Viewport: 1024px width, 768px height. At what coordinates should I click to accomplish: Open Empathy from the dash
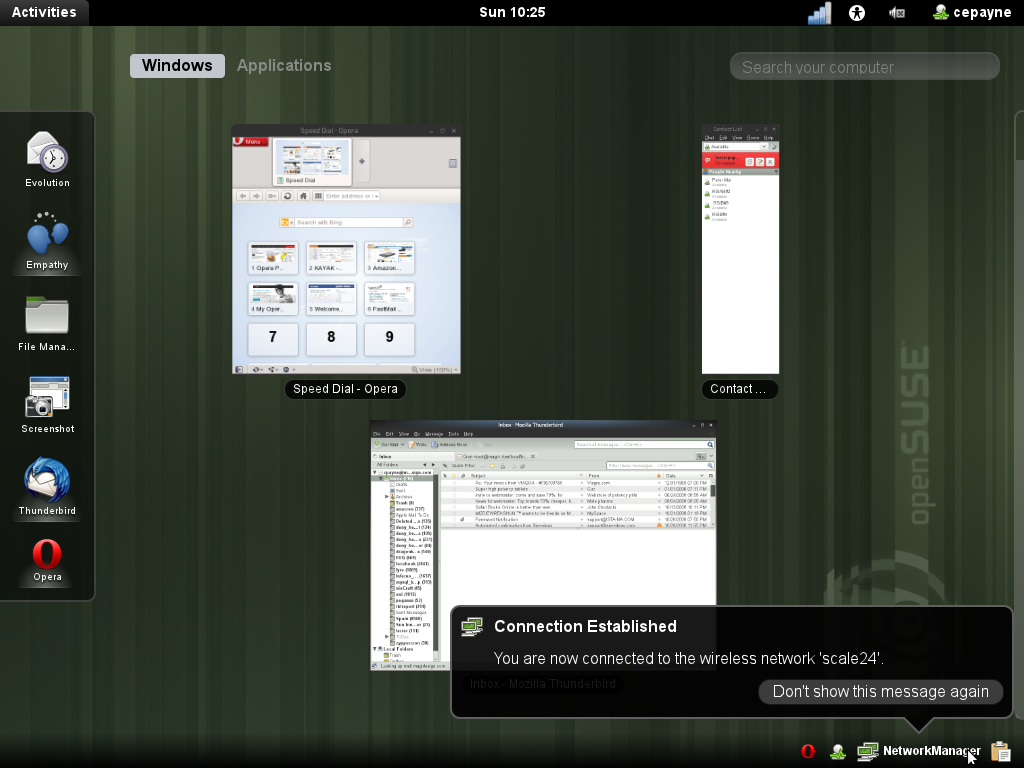[x=47, y=237]
